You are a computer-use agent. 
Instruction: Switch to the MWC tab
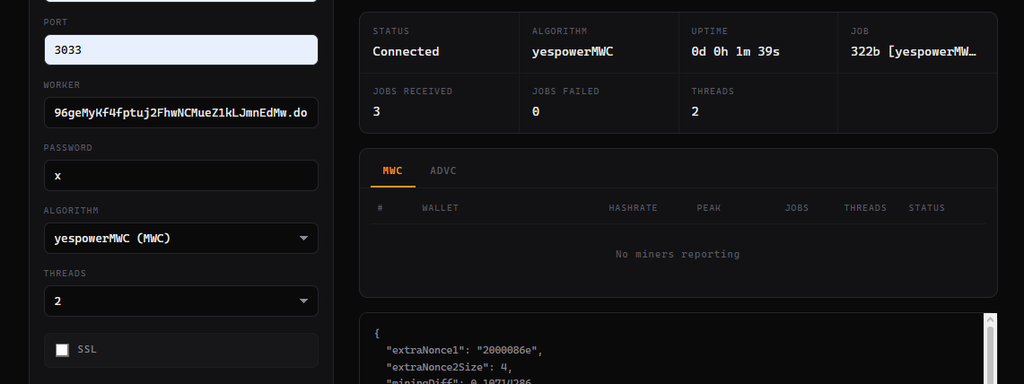[x=392, y=171]
